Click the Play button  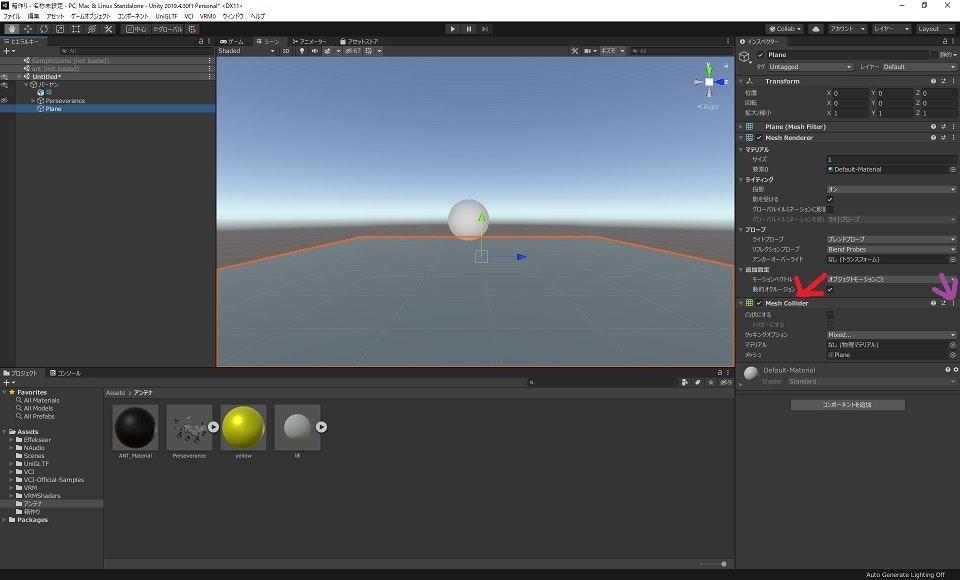pos(452,29)
